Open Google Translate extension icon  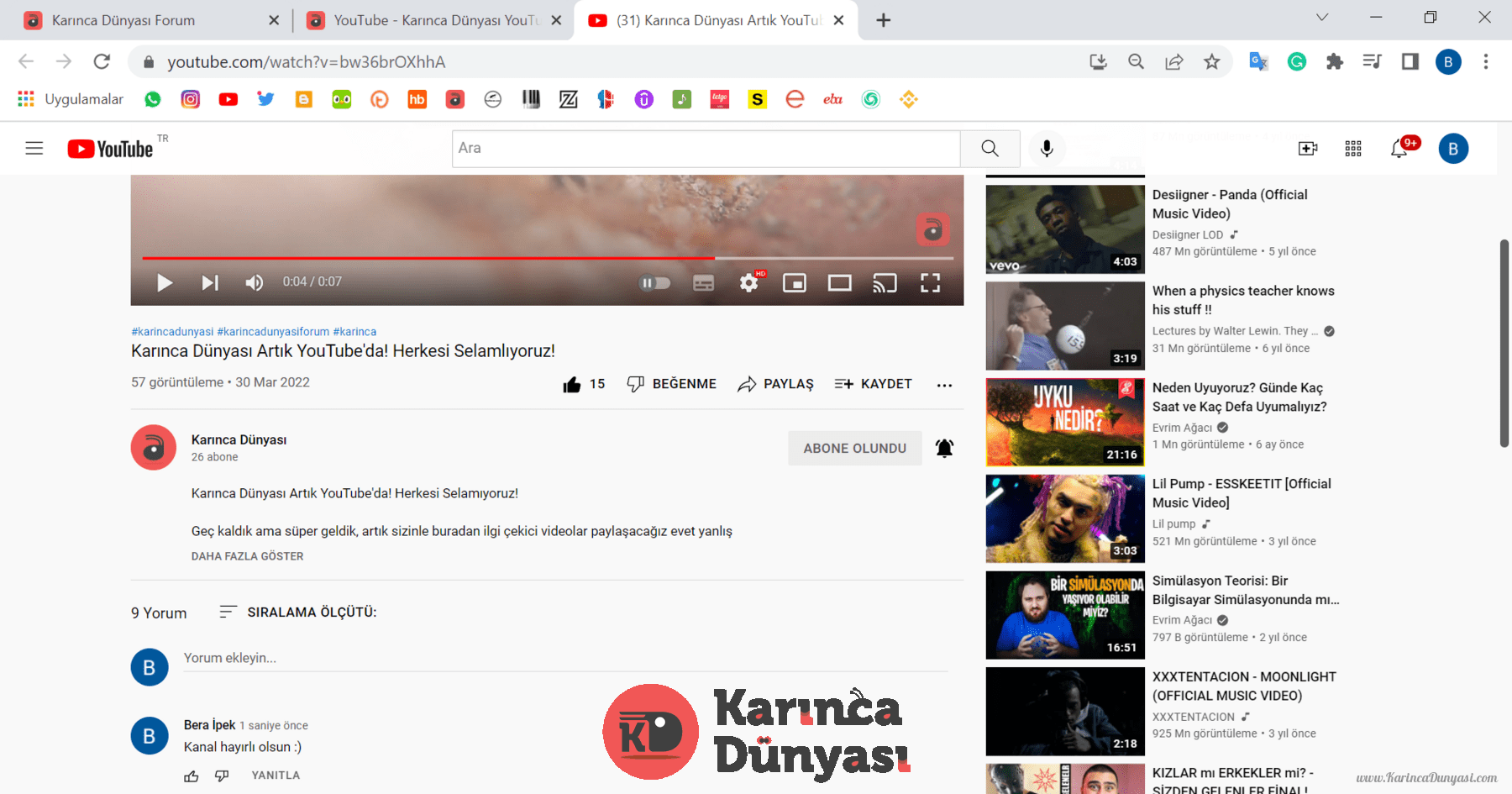(1258, 61)
